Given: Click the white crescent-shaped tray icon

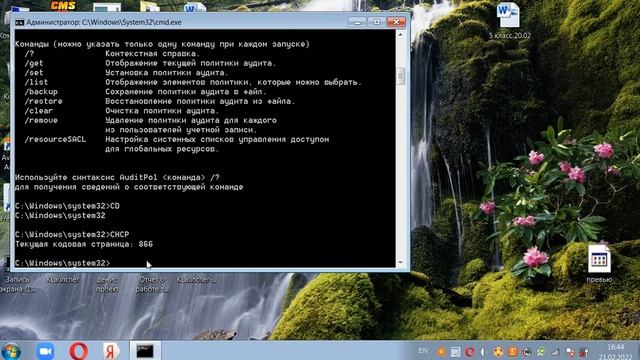Looking at the screenshot, I should tap(484, 351).
